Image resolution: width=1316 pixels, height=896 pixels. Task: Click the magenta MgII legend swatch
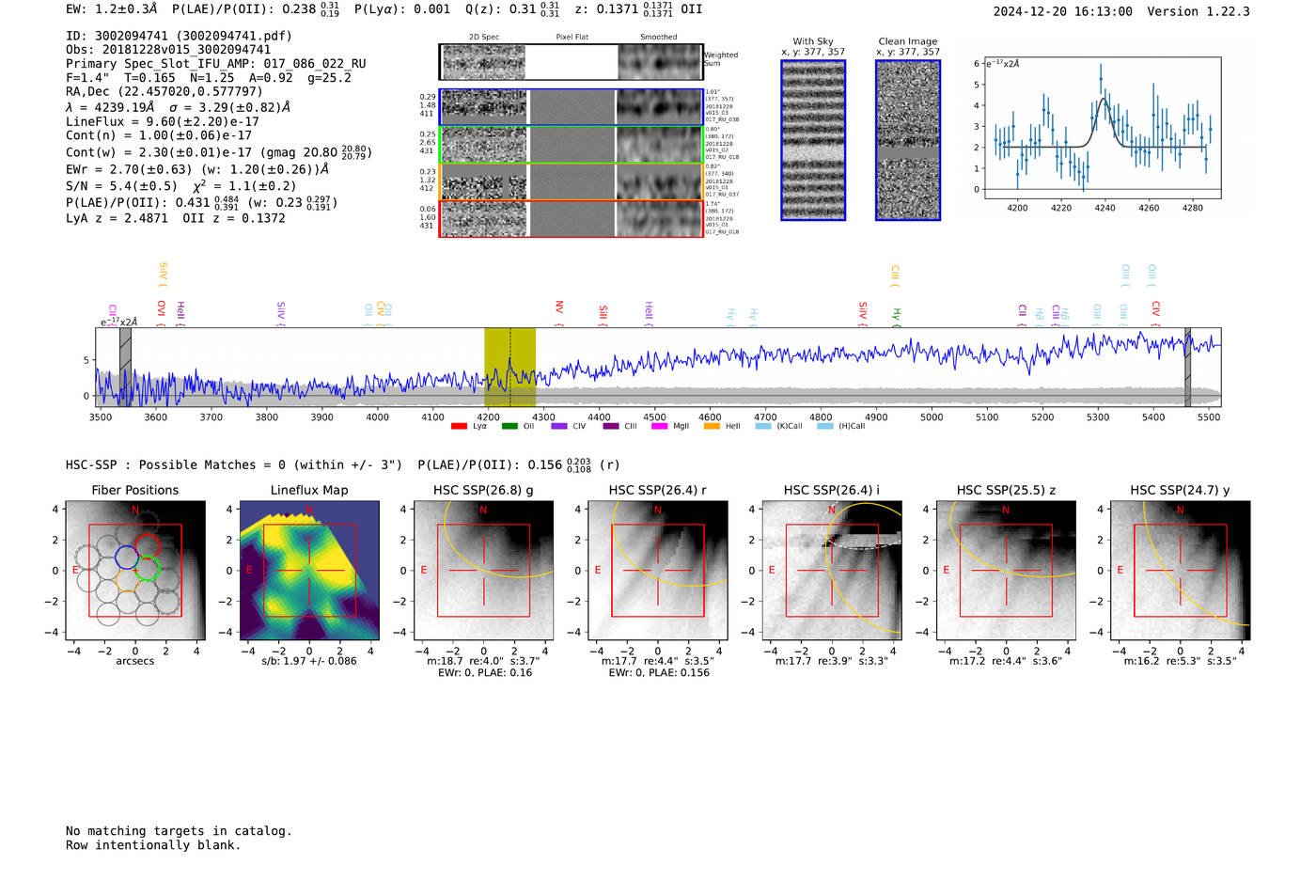tap(660, 427)
